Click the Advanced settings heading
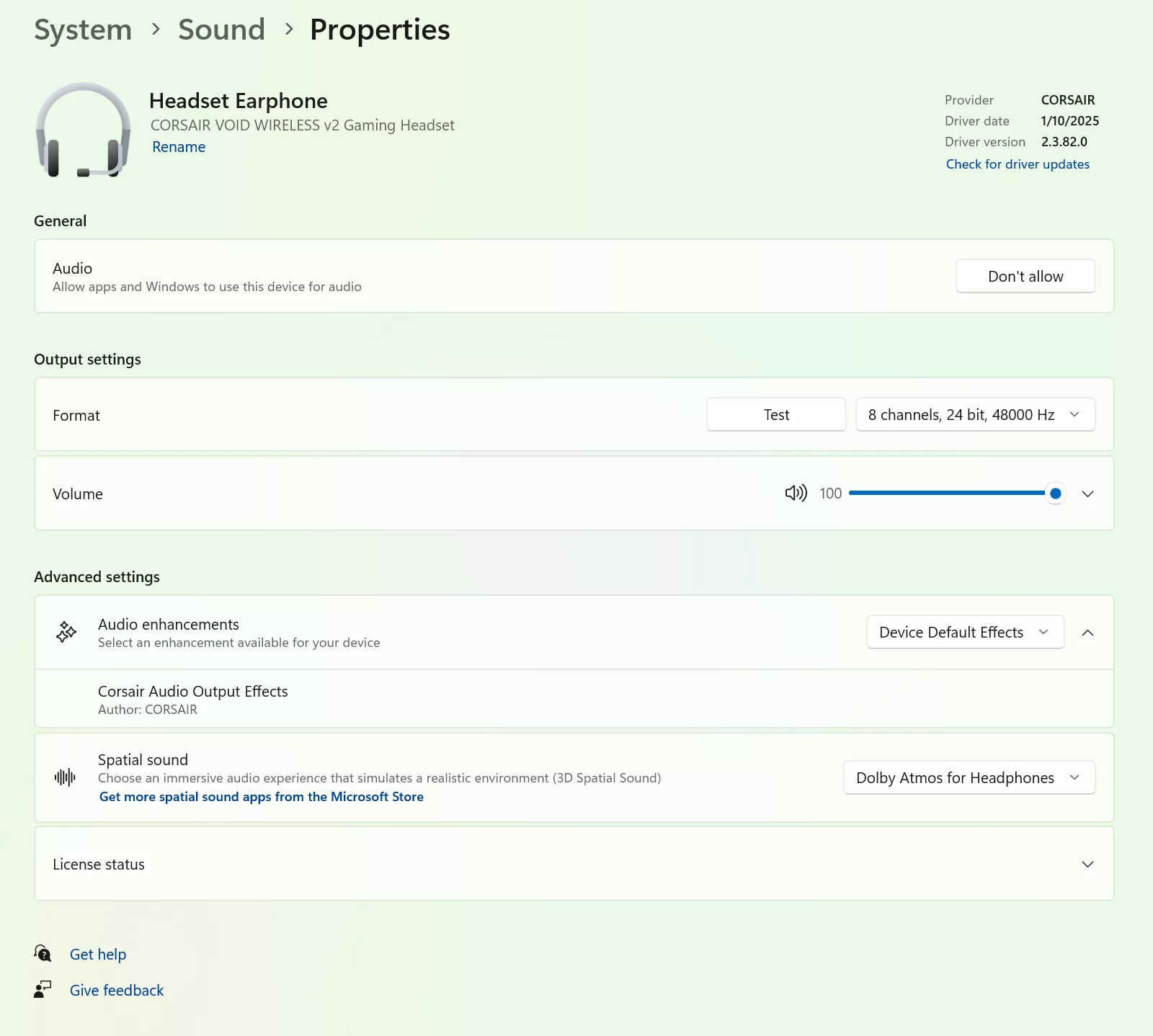 pos(97,577)
